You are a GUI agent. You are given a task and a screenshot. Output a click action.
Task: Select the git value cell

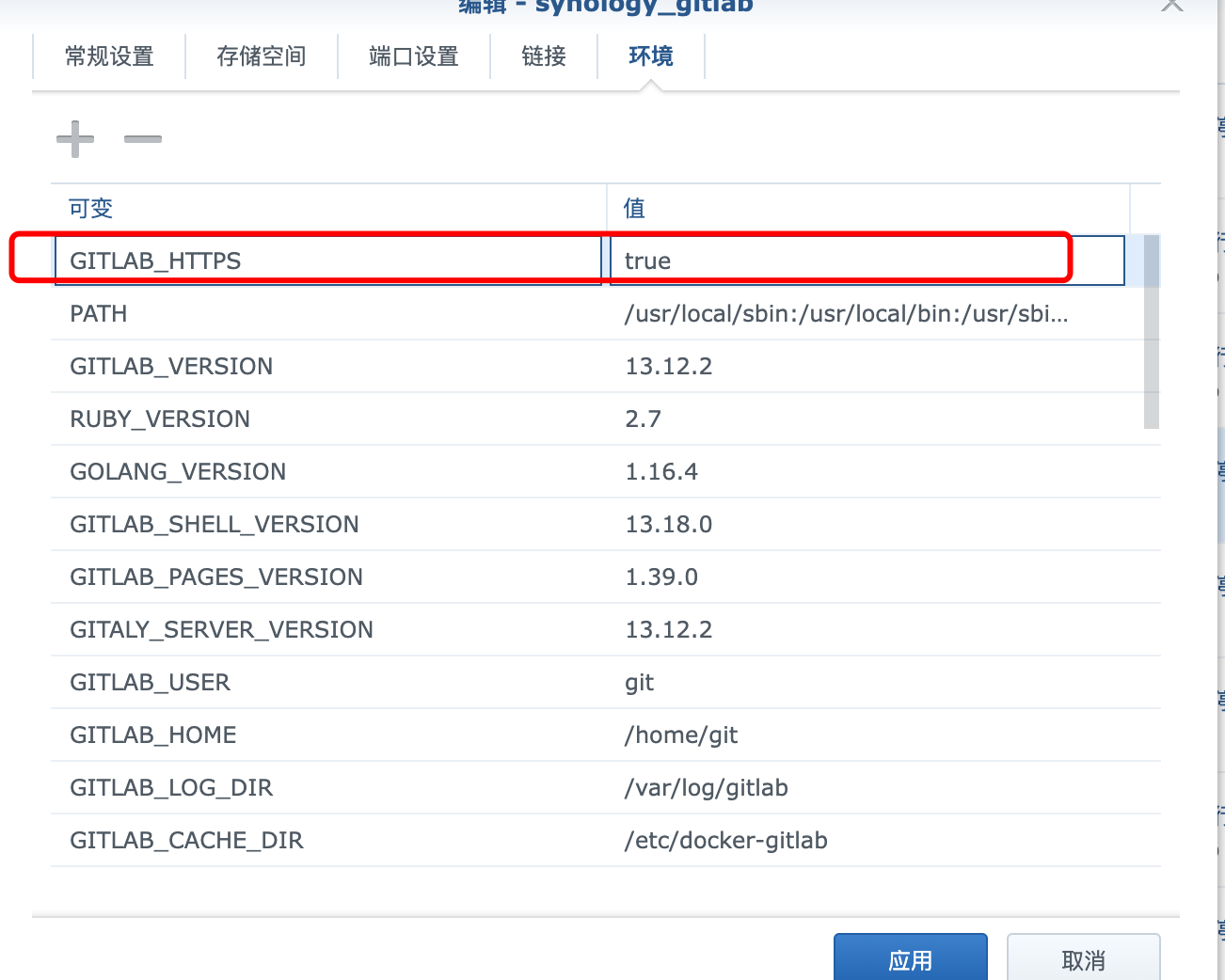click(x=640, y=682)
